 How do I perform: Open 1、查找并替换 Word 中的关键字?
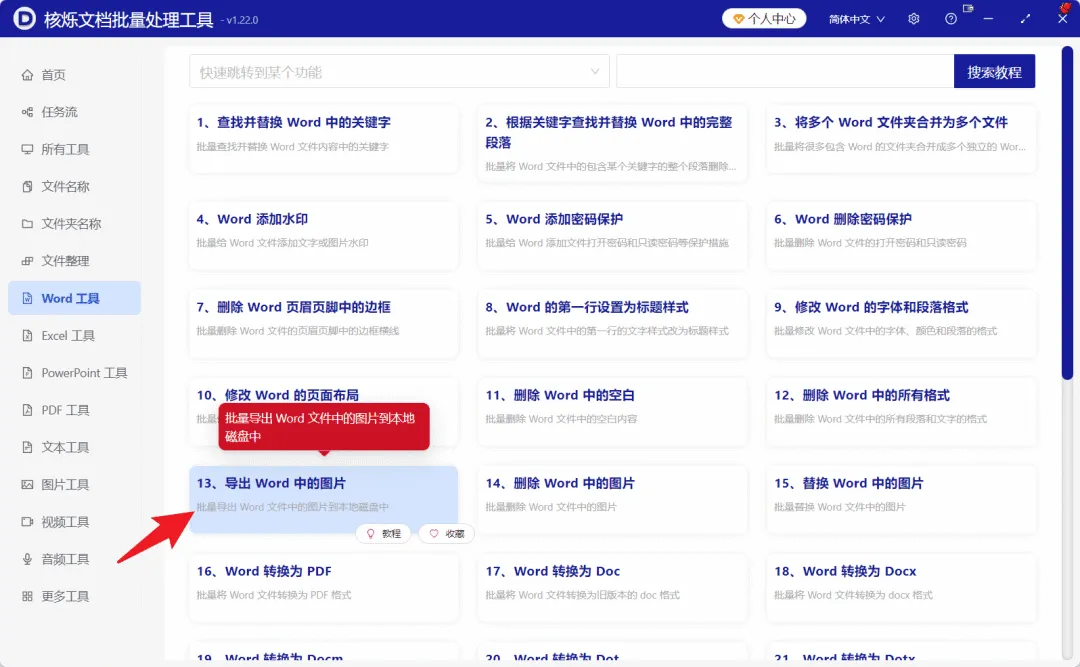pos(323,138)
